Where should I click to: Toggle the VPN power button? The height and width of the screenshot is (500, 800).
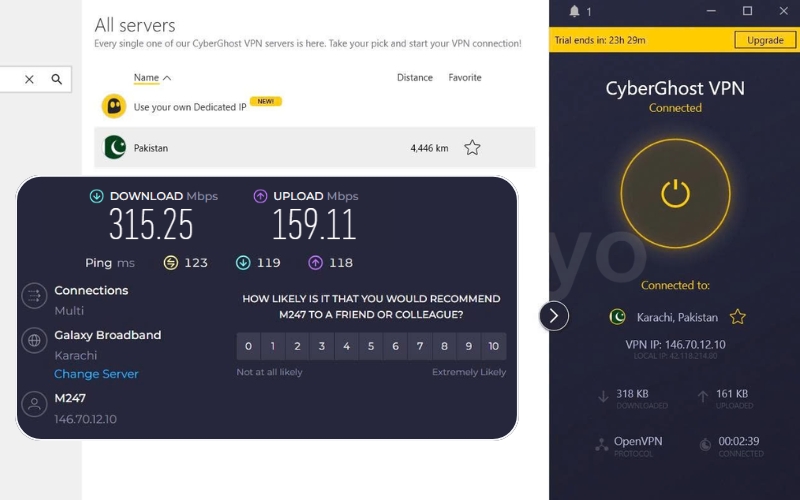point(675,193)
